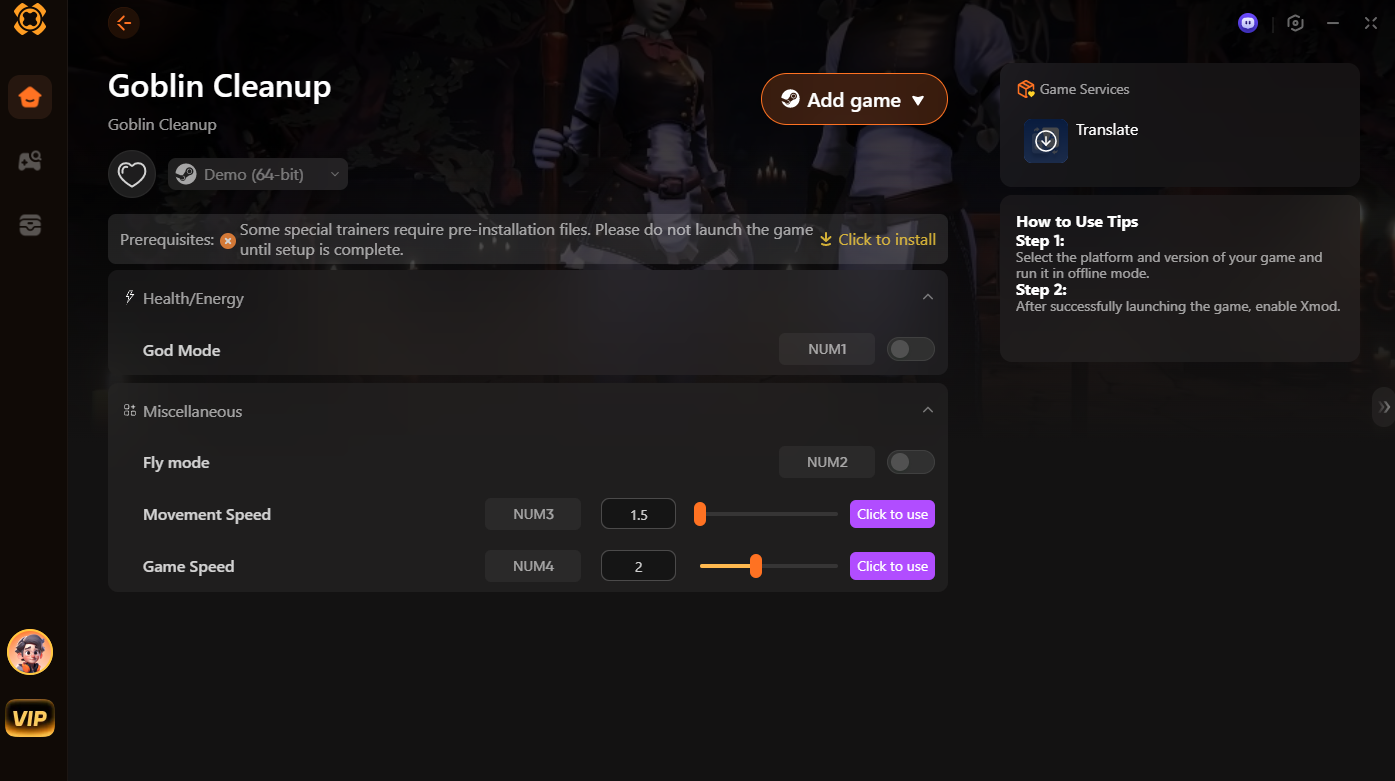Click to use Movement Speed
1395x781 pixels.
(x=892, y=514)
